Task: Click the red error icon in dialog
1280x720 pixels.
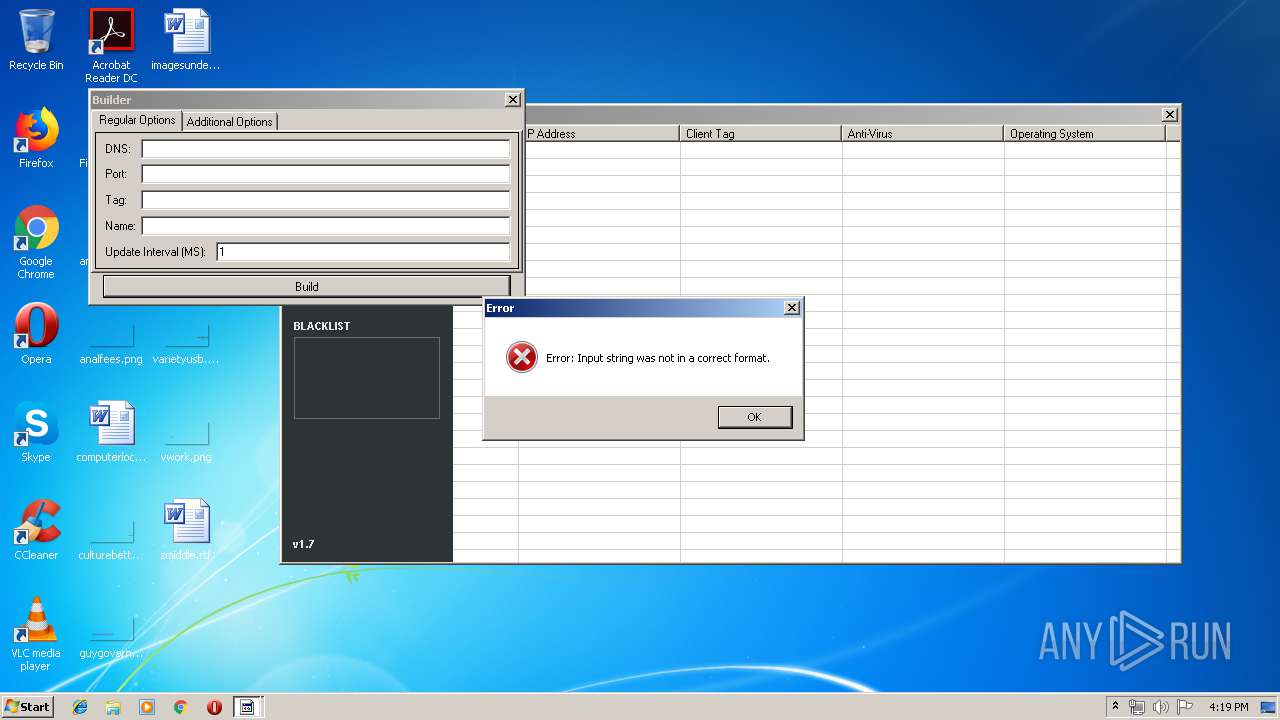Action: click(521, 357)
